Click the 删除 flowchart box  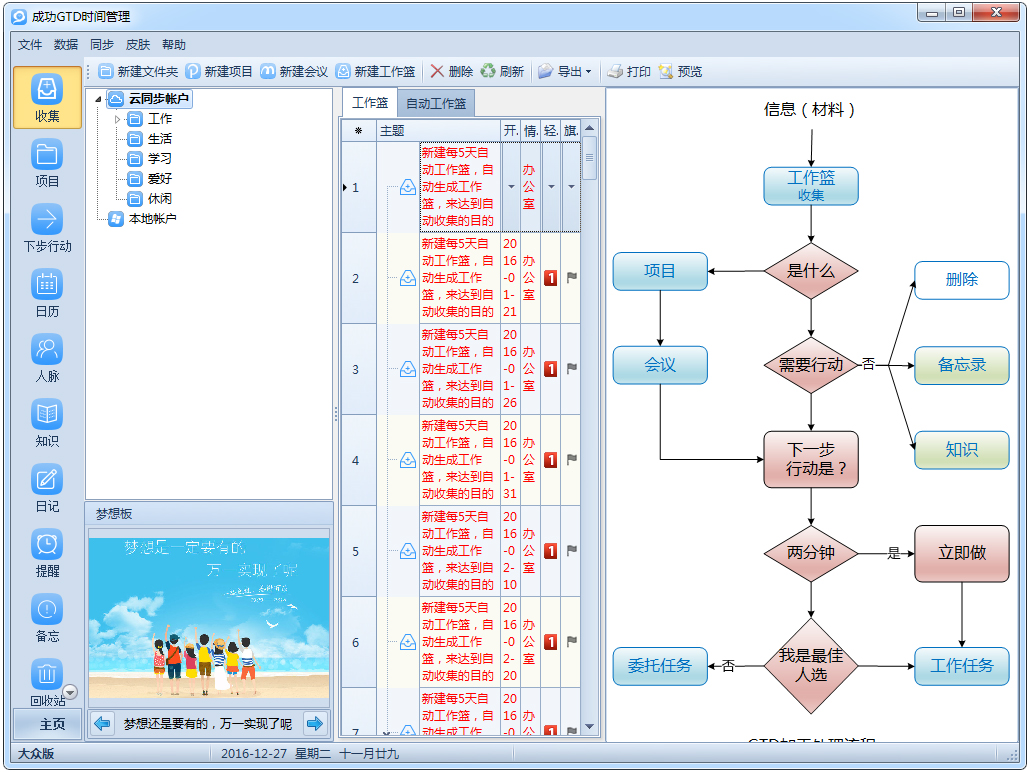click(x=961, y=280)
